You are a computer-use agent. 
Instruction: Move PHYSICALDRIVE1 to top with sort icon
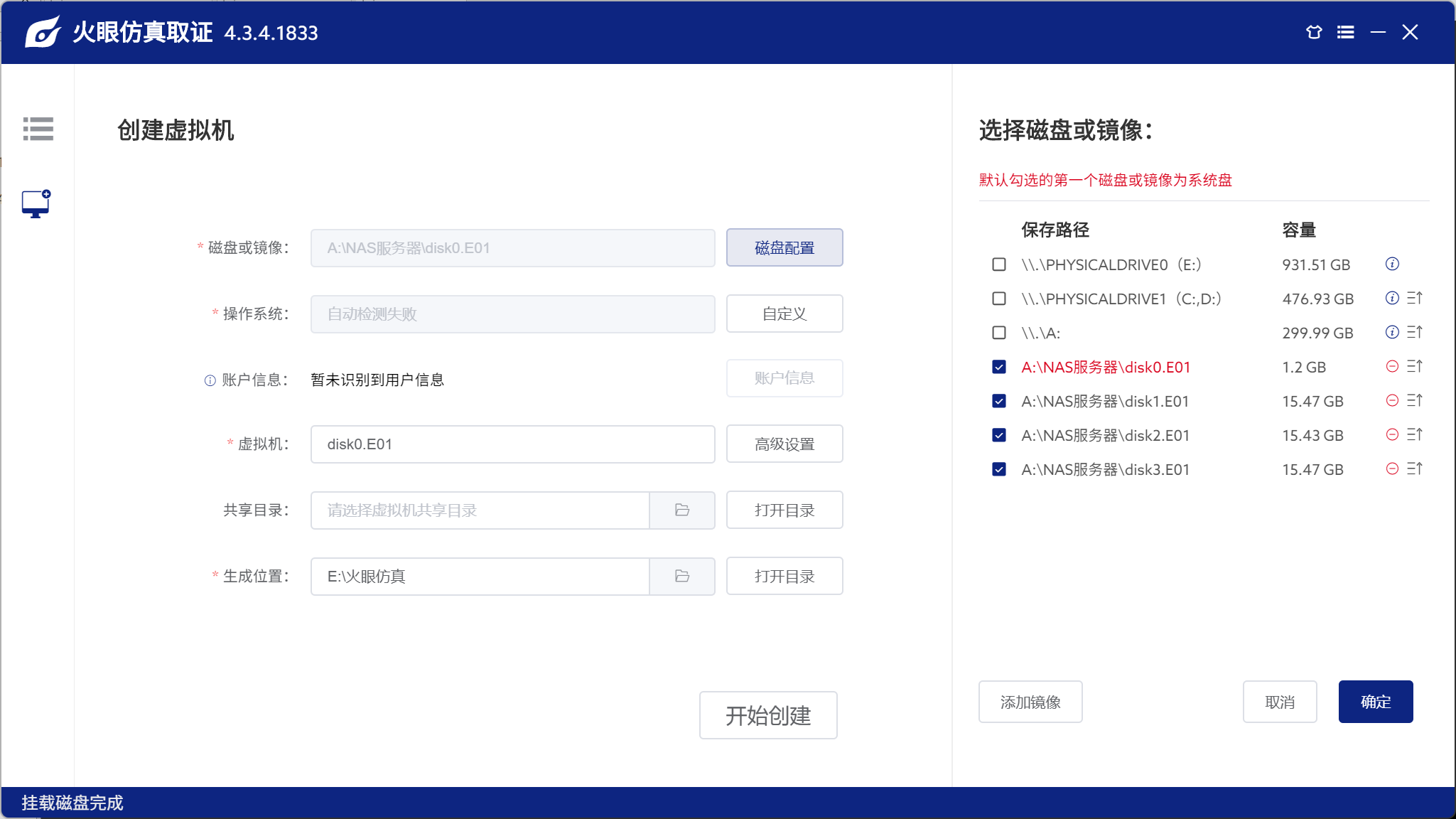1414,299
